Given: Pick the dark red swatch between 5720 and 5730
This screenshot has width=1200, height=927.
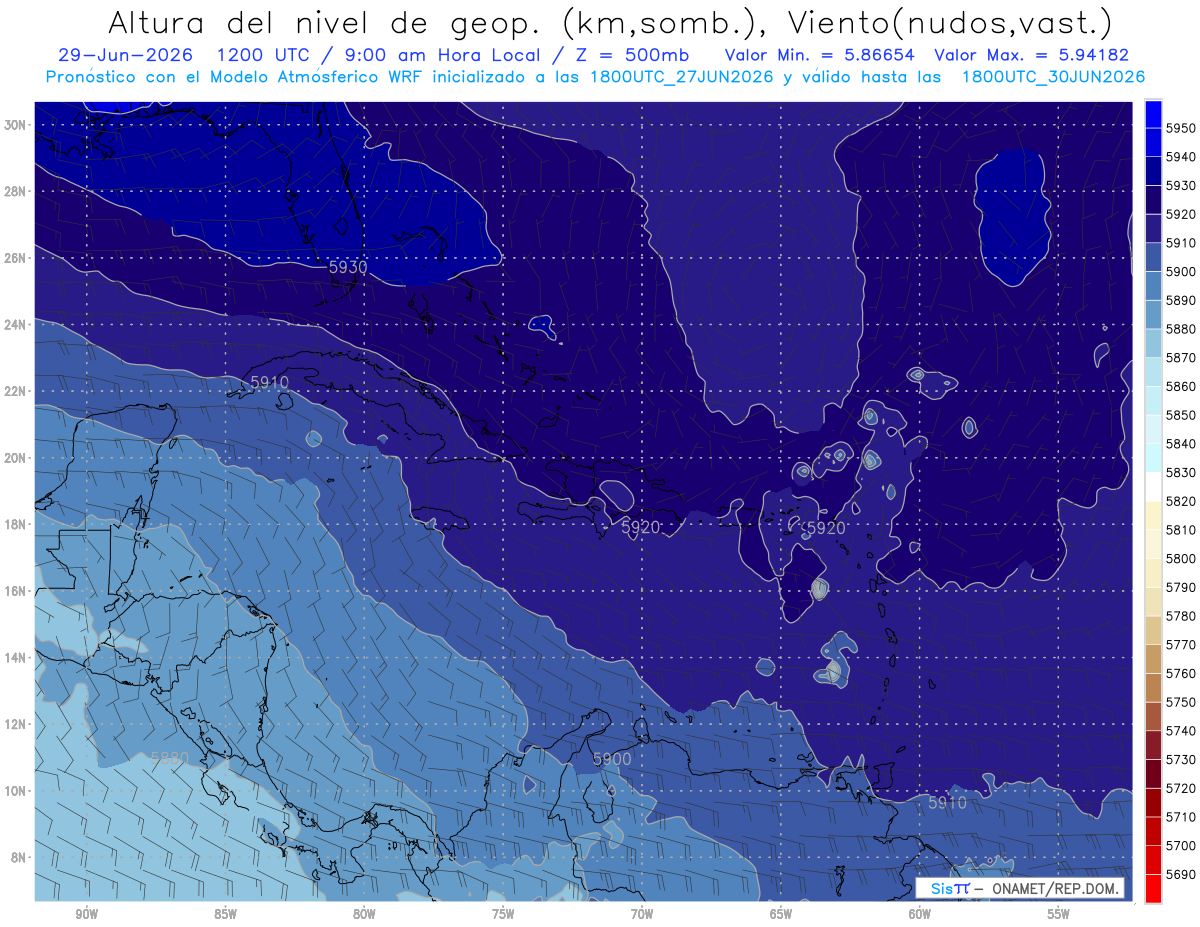Looking at the screenshot, I should coord(1153,774).
